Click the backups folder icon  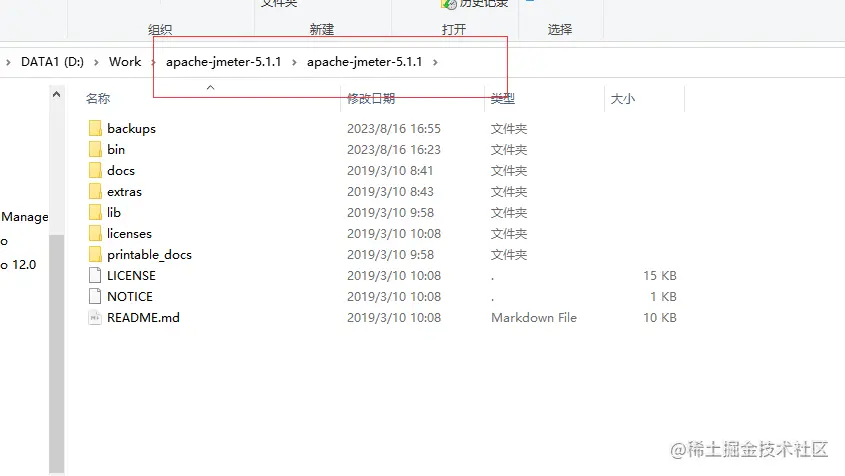coord(95,128)
